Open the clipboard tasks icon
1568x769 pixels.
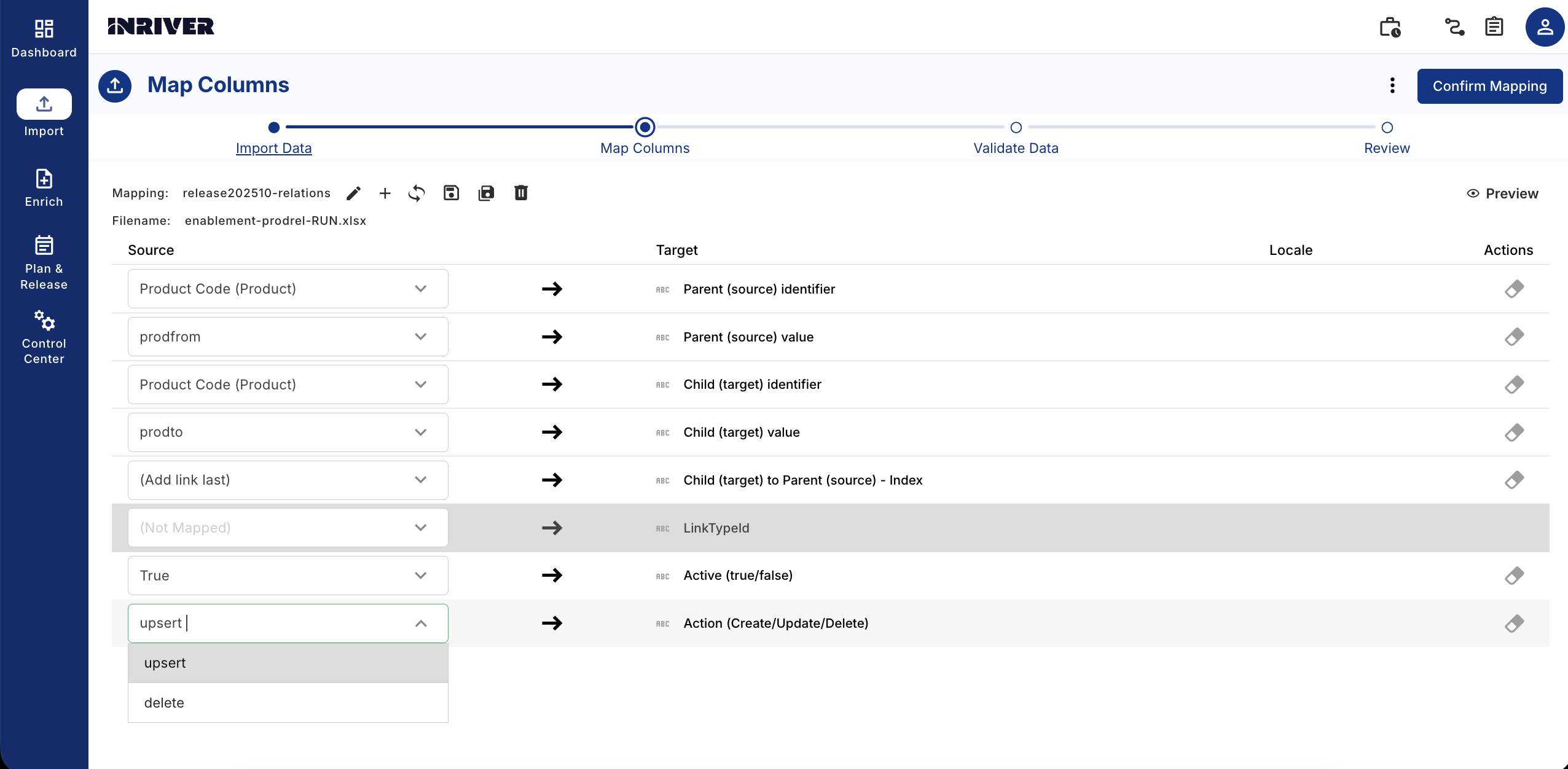click(1494, 27)
